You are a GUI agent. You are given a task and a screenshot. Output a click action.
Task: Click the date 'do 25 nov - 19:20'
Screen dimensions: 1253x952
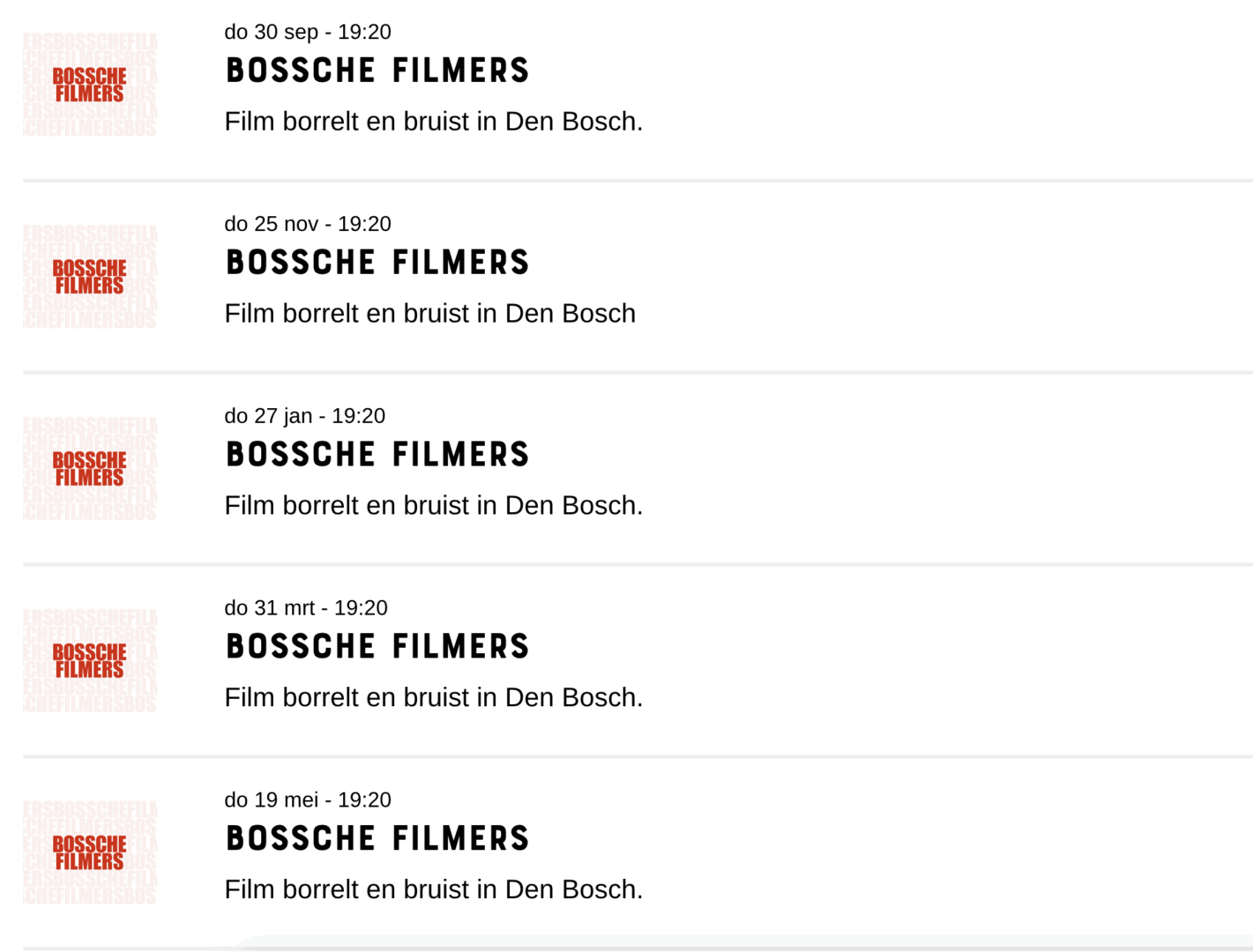click(x=308, y=224)
